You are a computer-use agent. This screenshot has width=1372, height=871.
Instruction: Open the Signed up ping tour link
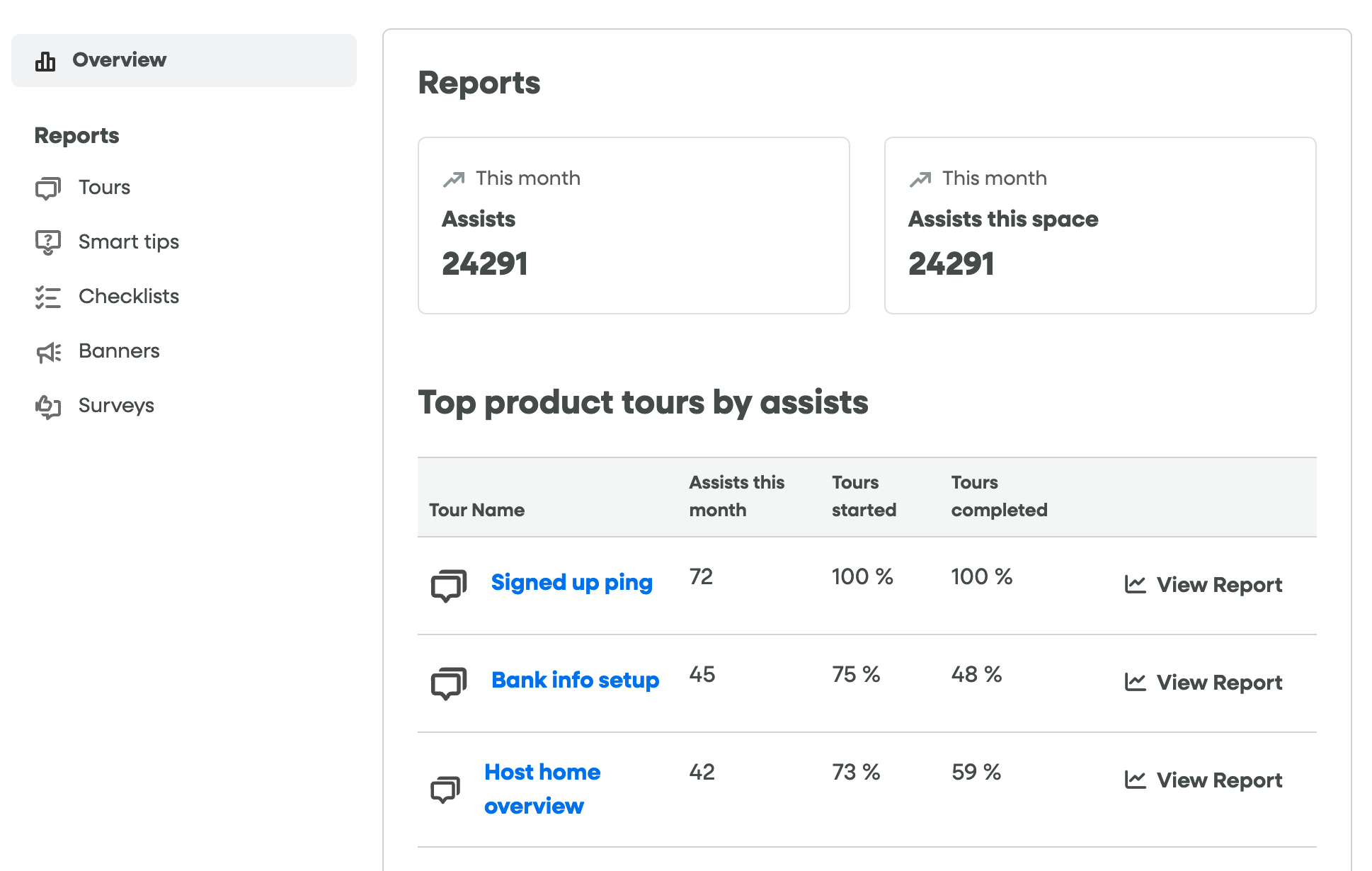tap(571, 583)
